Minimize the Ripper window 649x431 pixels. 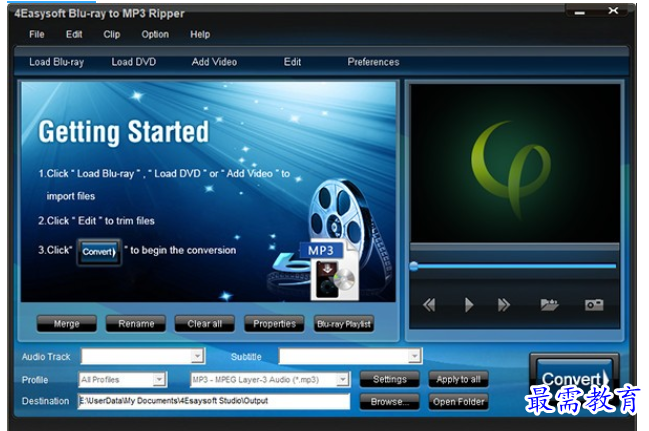[x=579, y=12]
